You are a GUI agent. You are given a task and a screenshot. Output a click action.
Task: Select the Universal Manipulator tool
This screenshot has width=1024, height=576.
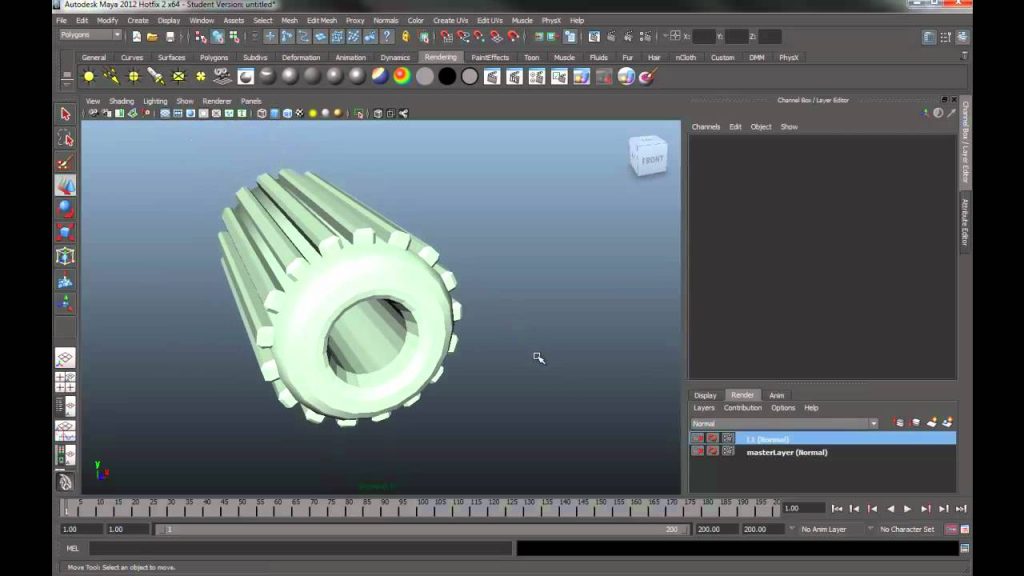point(65,256)
